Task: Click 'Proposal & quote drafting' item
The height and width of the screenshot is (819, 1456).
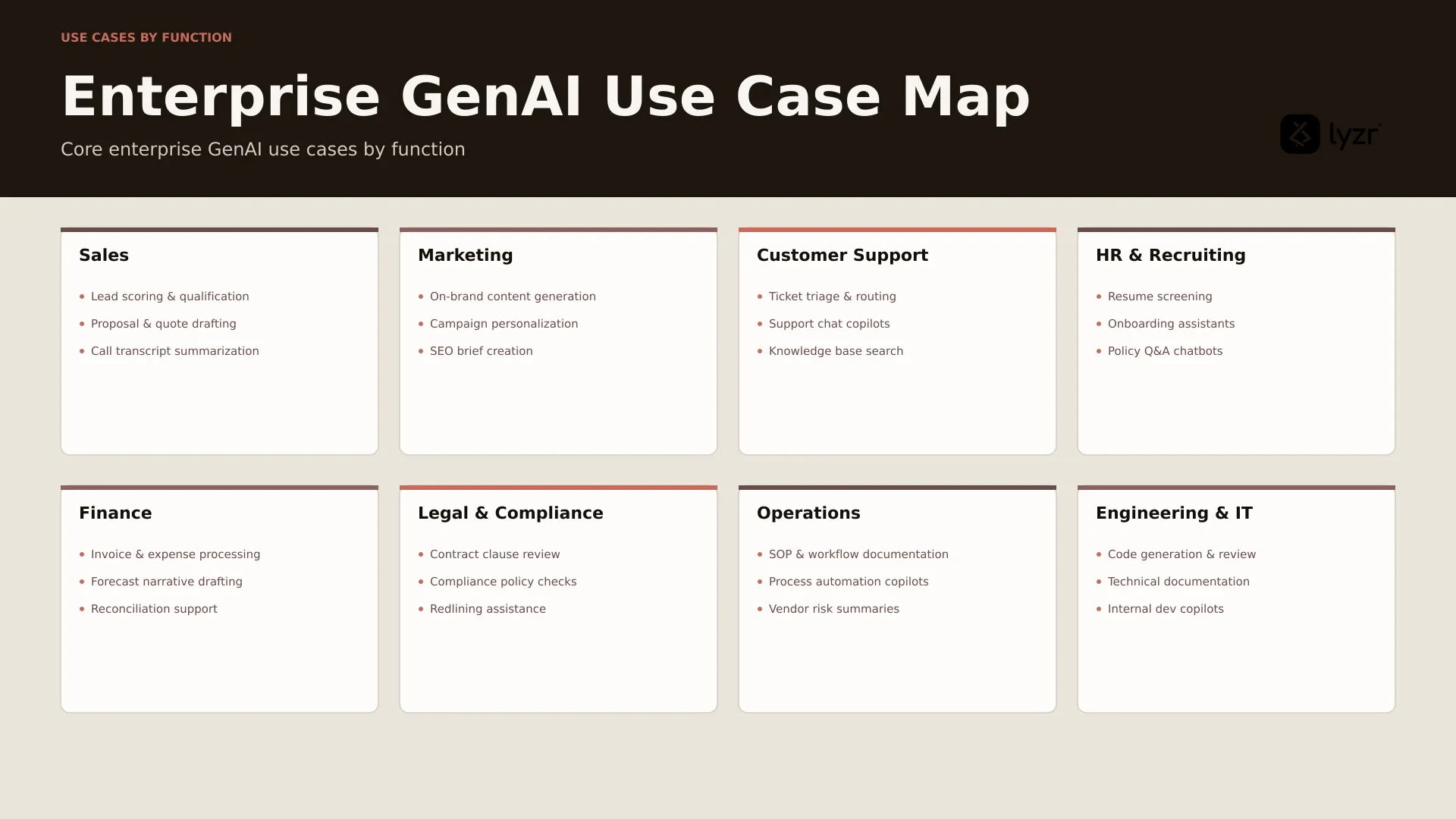Action: click(164, 324)
